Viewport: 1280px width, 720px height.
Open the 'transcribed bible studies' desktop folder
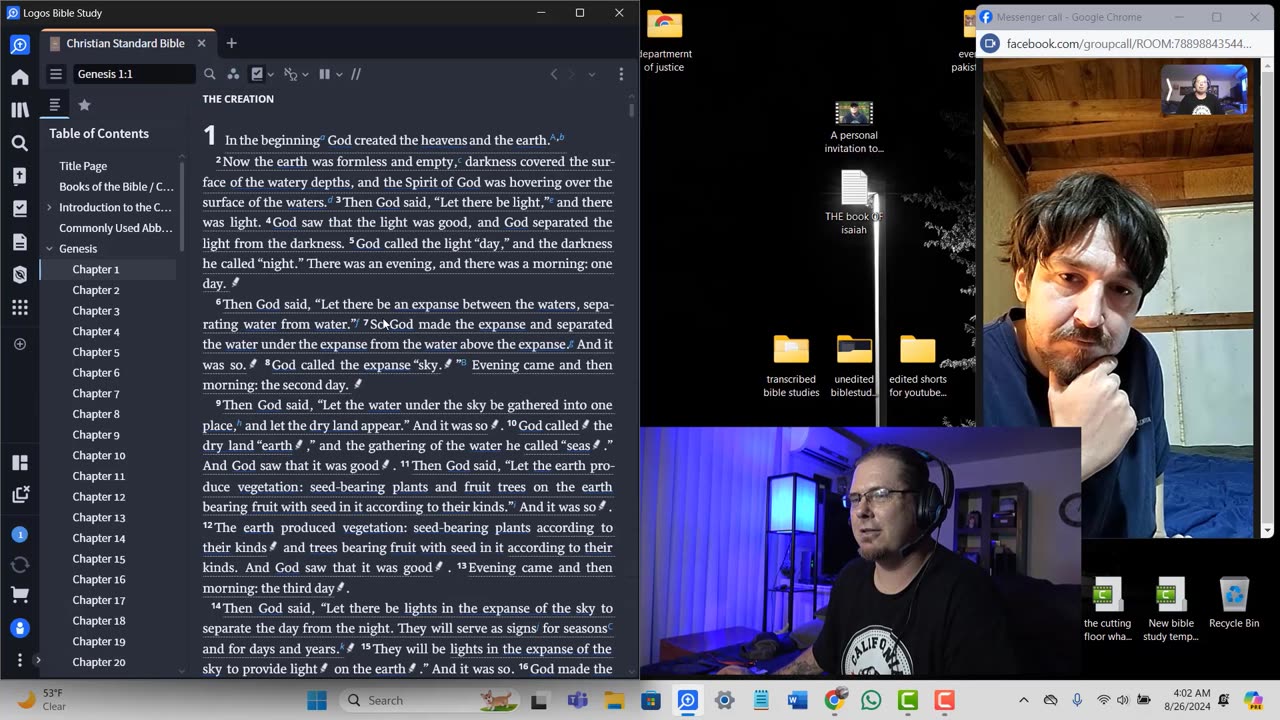791,366
